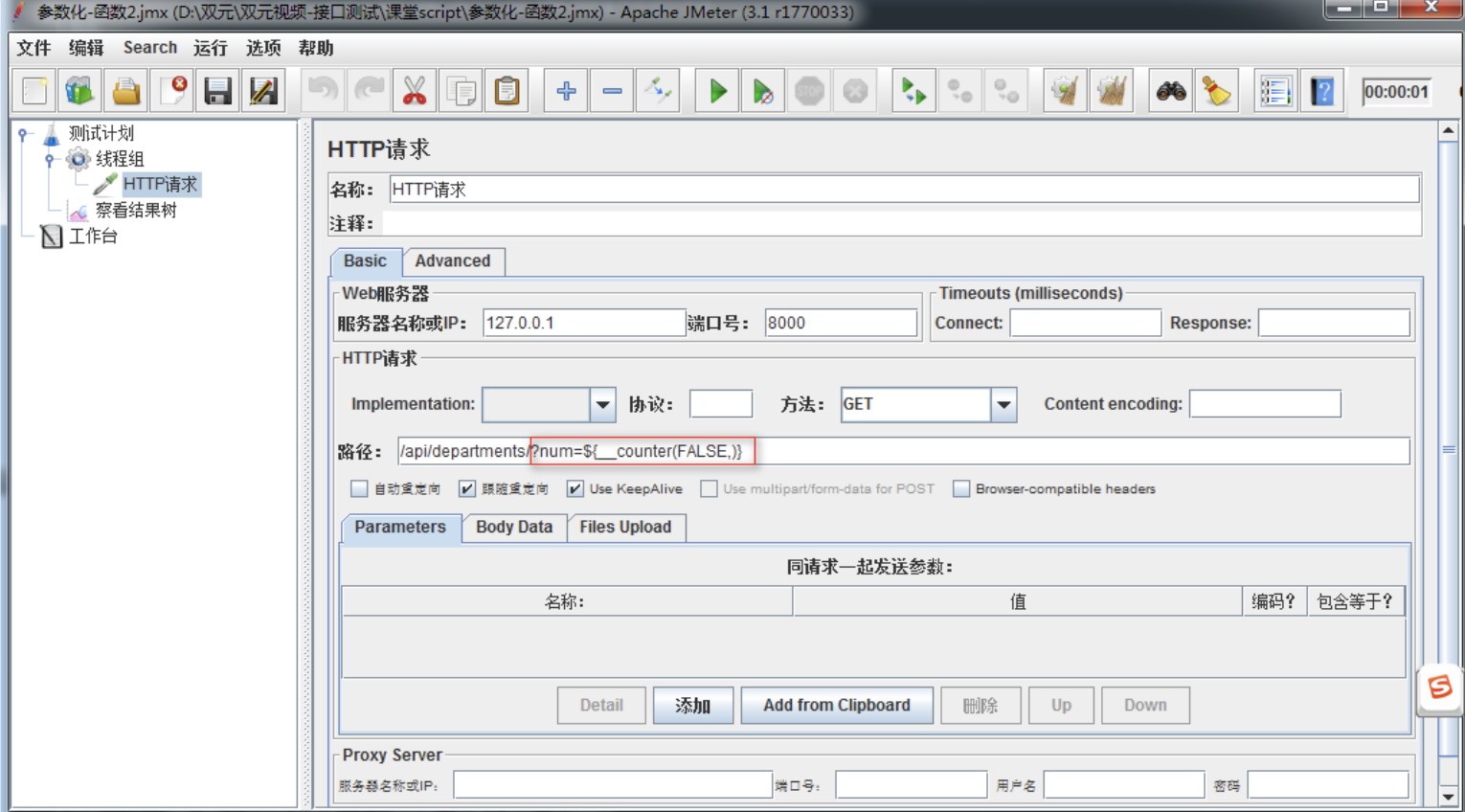
Task: Select the Body Data tab
Action: pyautogui.click(x=514, y=527)
